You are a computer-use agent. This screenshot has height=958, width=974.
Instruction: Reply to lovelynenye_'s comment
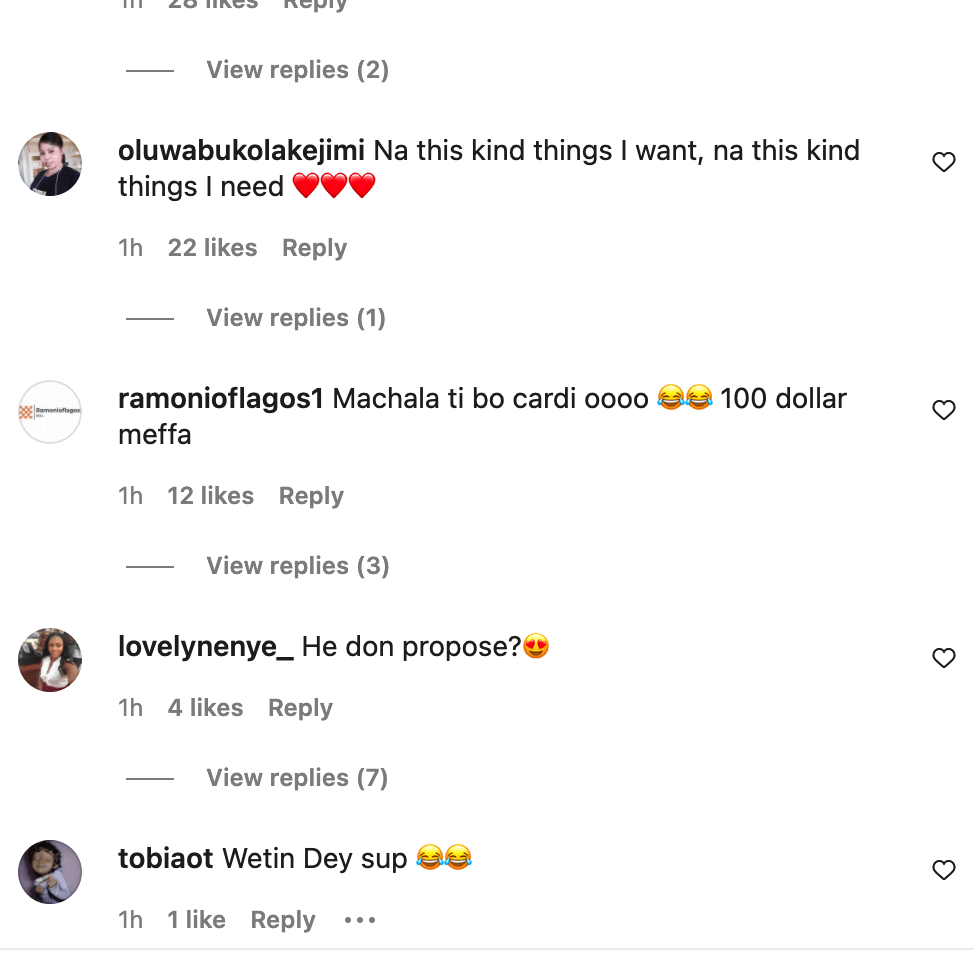point(300,708)
